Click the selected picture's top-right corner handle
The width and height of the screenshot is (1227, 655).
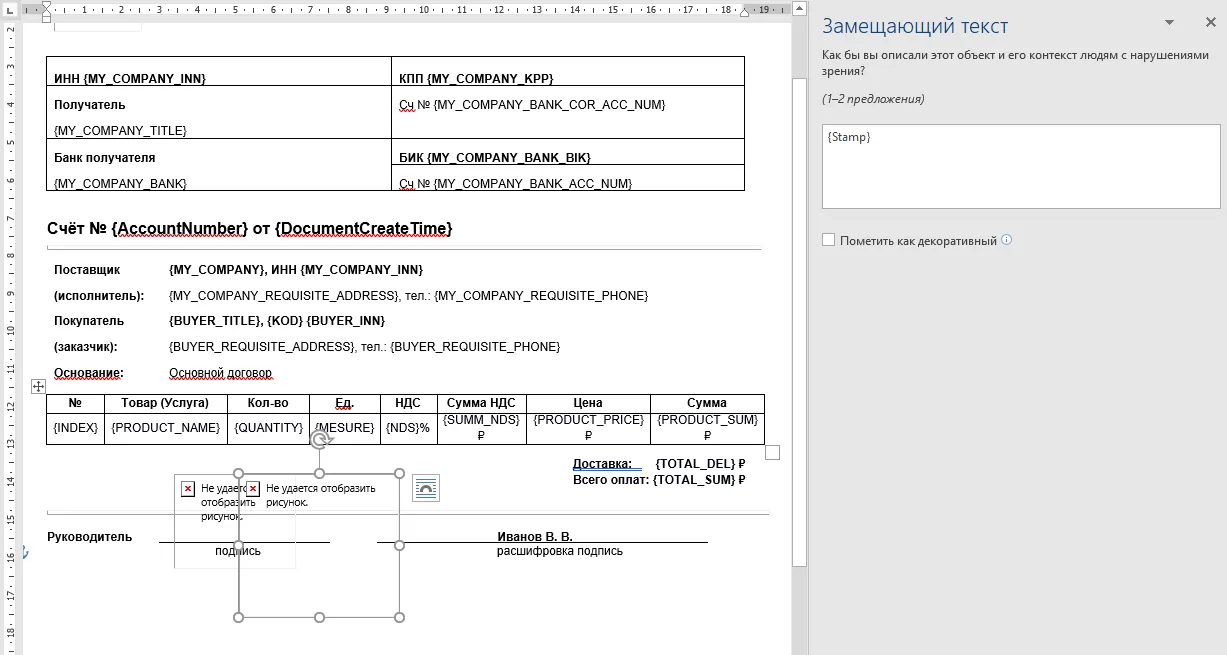(x=399, y=473)
